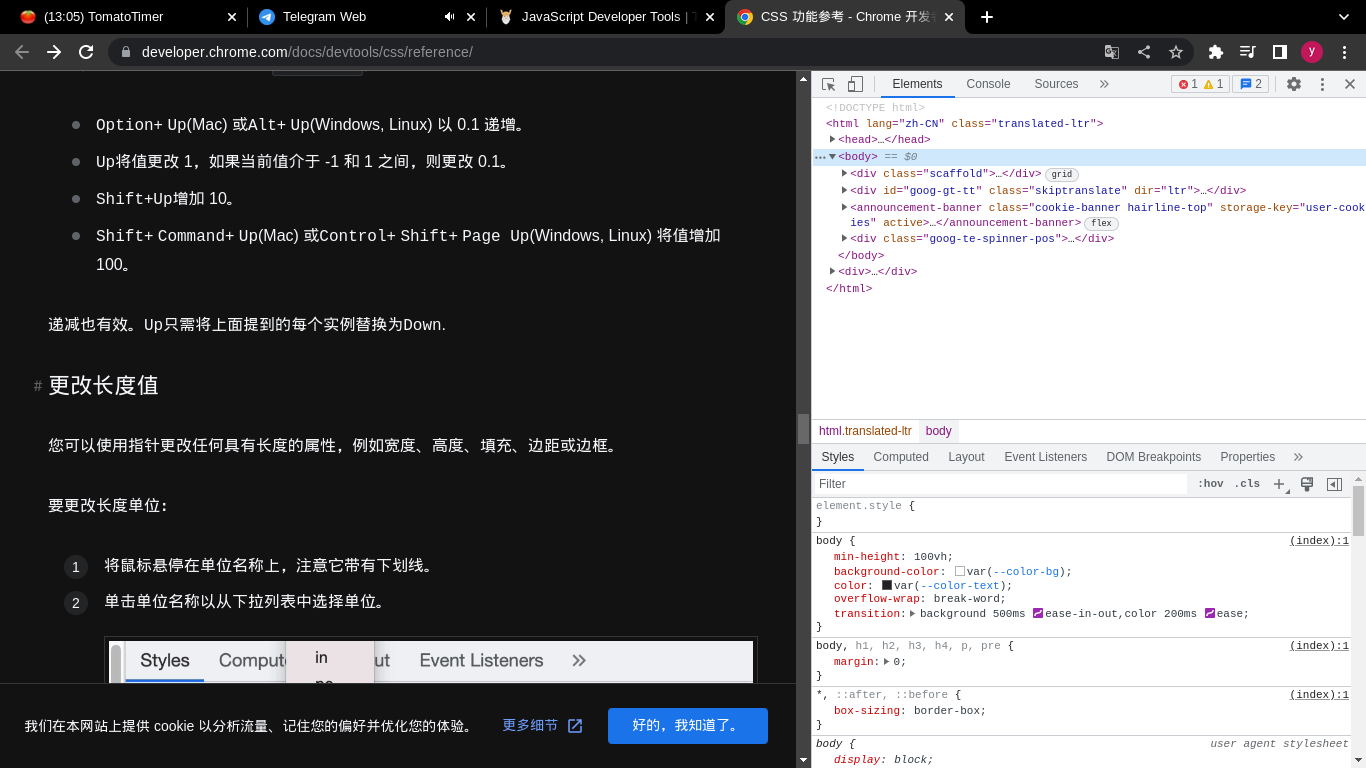Viewport: 1366px width, 768px height.
Task: Open the DevTools three-dot customize menu
Action: tap(1322, 84)
